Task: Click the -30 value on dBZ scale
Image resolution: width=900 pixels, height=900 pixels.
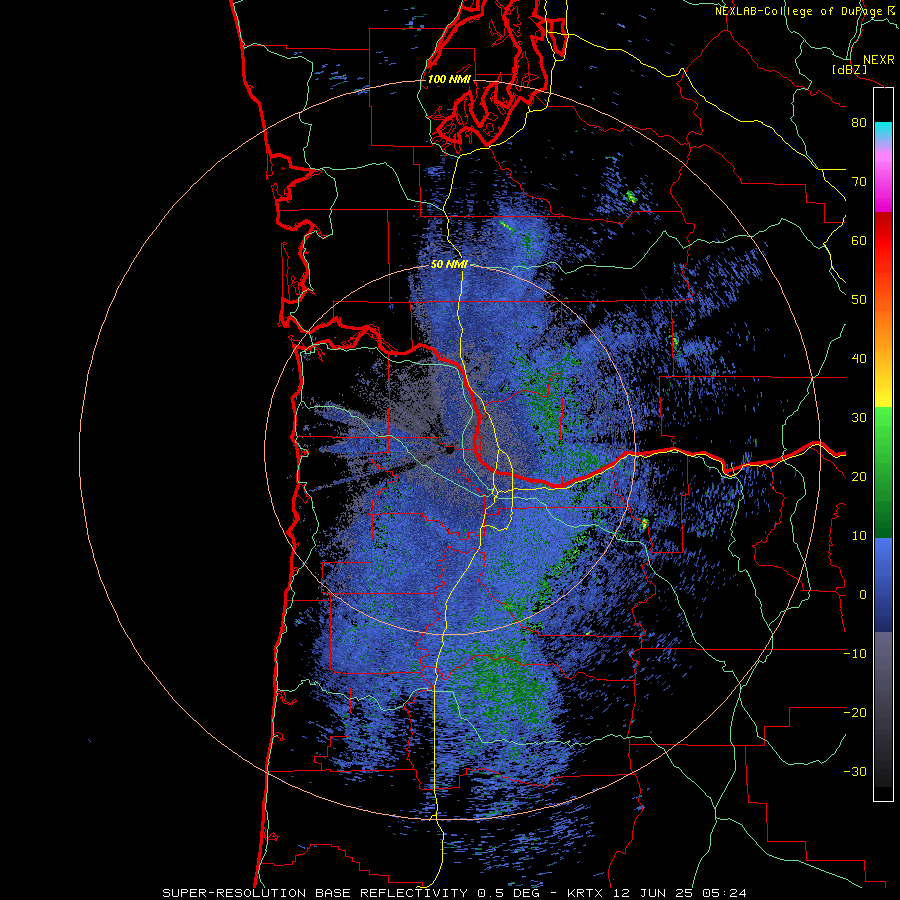Action: pos(855,772)
